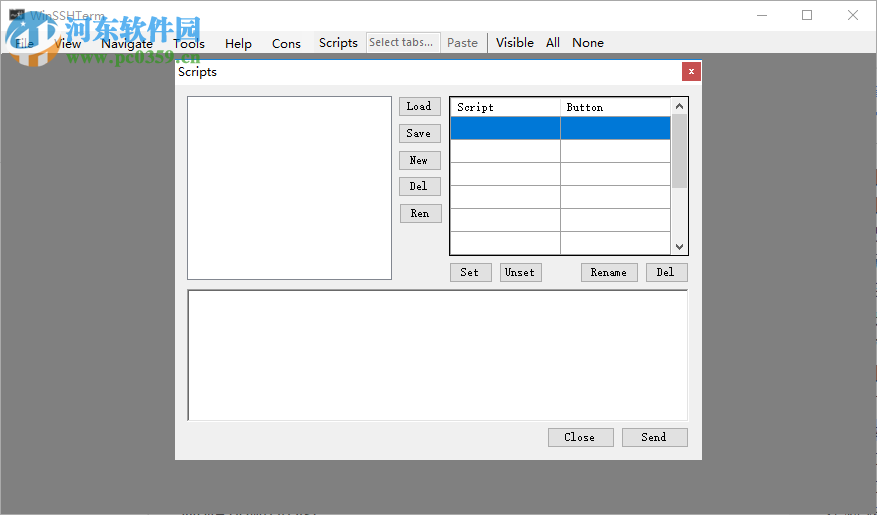Click scroll down arrow in table
Image resolution: width=877 pixels, height=515 pixels.
(x=679, y=247)
